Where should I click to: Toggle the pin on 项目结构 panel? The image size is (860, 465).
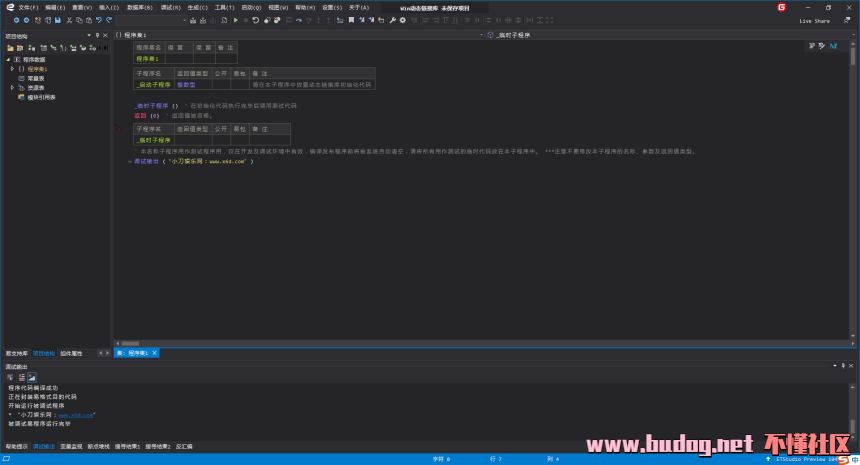98,35
